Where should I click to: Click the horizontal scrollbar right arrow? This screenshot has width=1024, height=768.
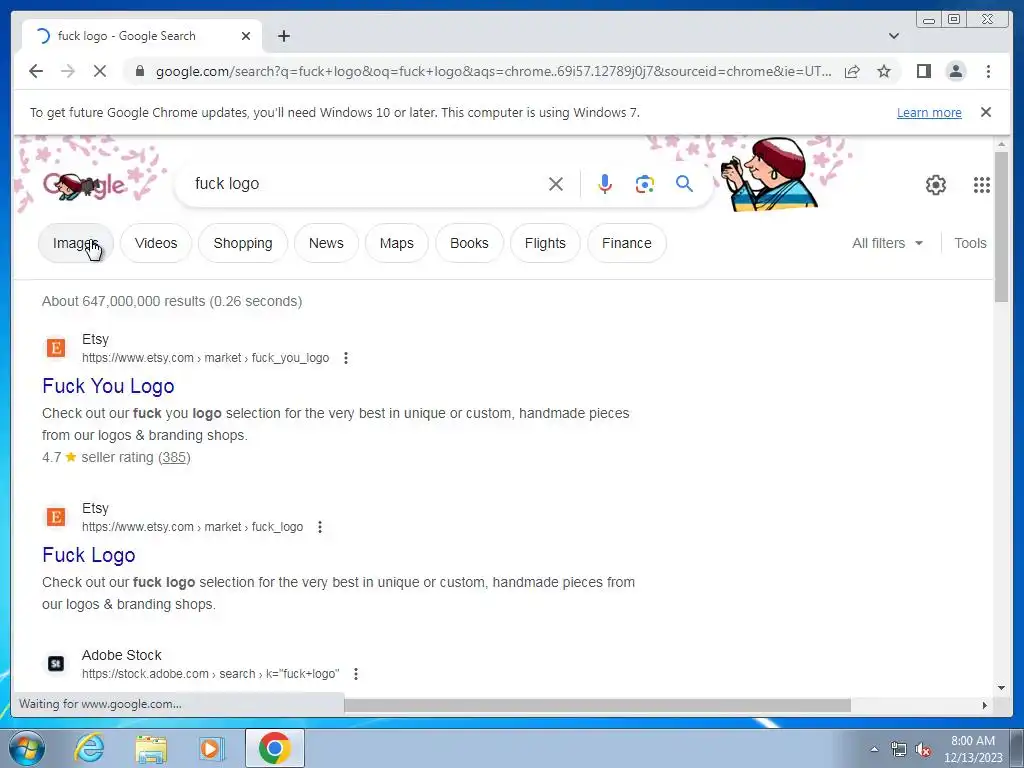(985, 705)
